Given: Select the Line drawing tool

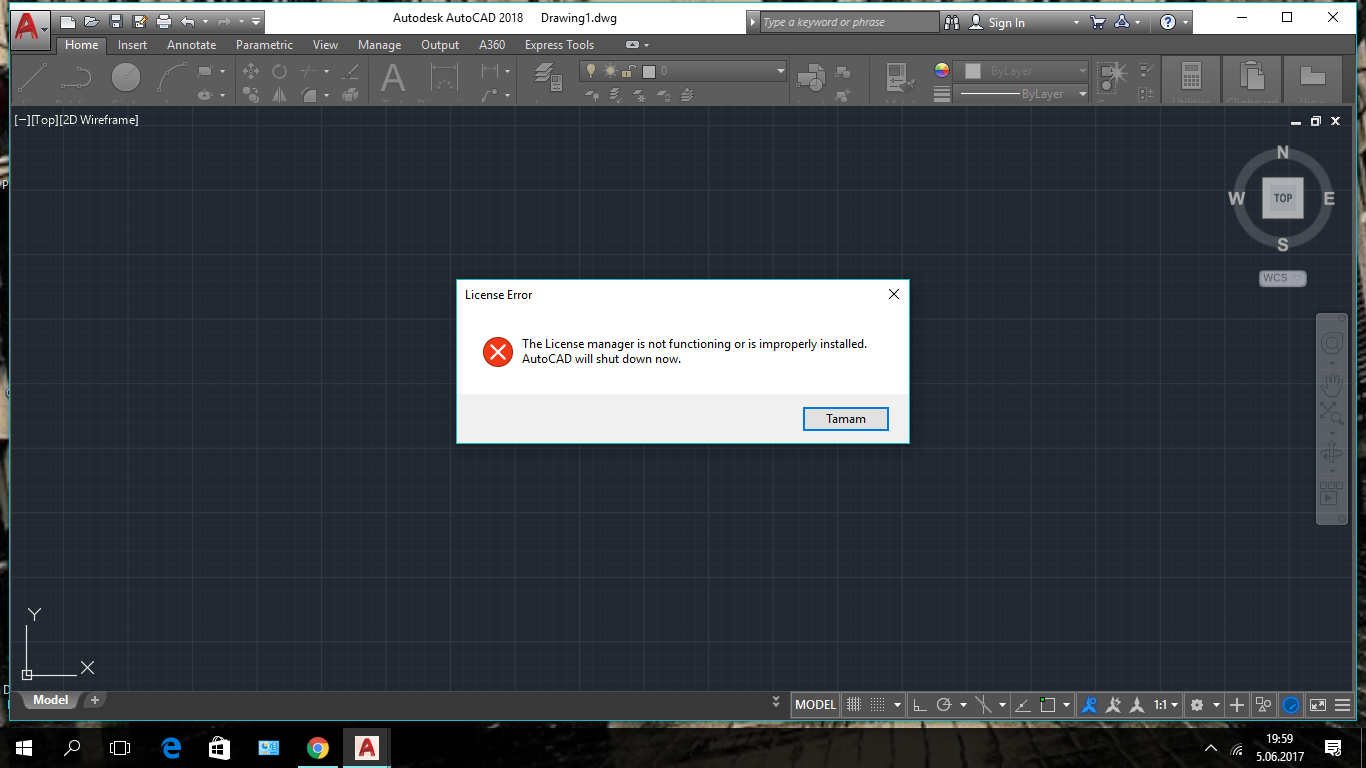Looking at the screenshot, I should pyautogui.click(x=30, y=76).
